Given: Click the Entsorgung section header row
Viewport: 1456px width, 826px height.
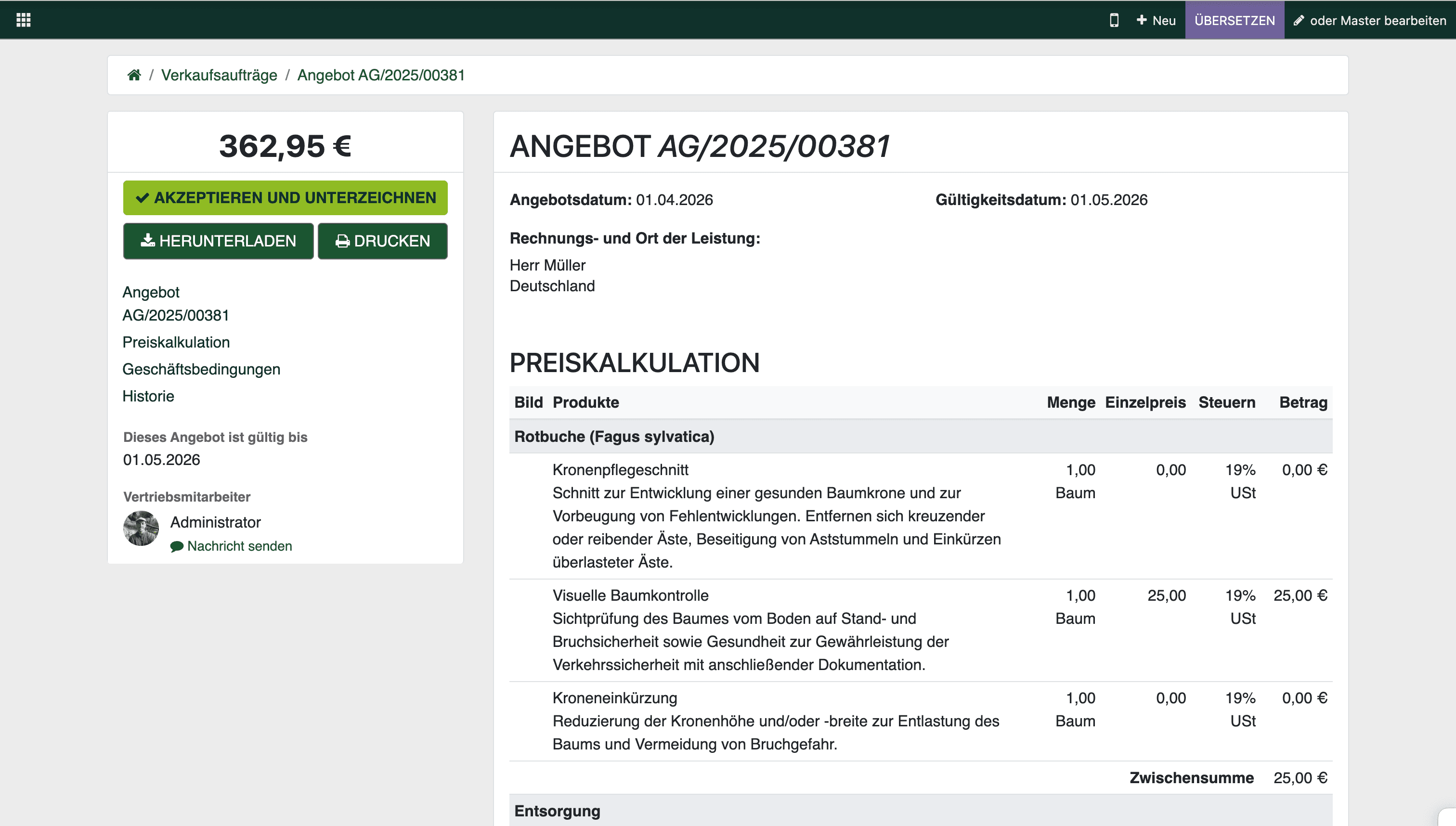Looking at the screenshot, I should [x=557, y=811].
